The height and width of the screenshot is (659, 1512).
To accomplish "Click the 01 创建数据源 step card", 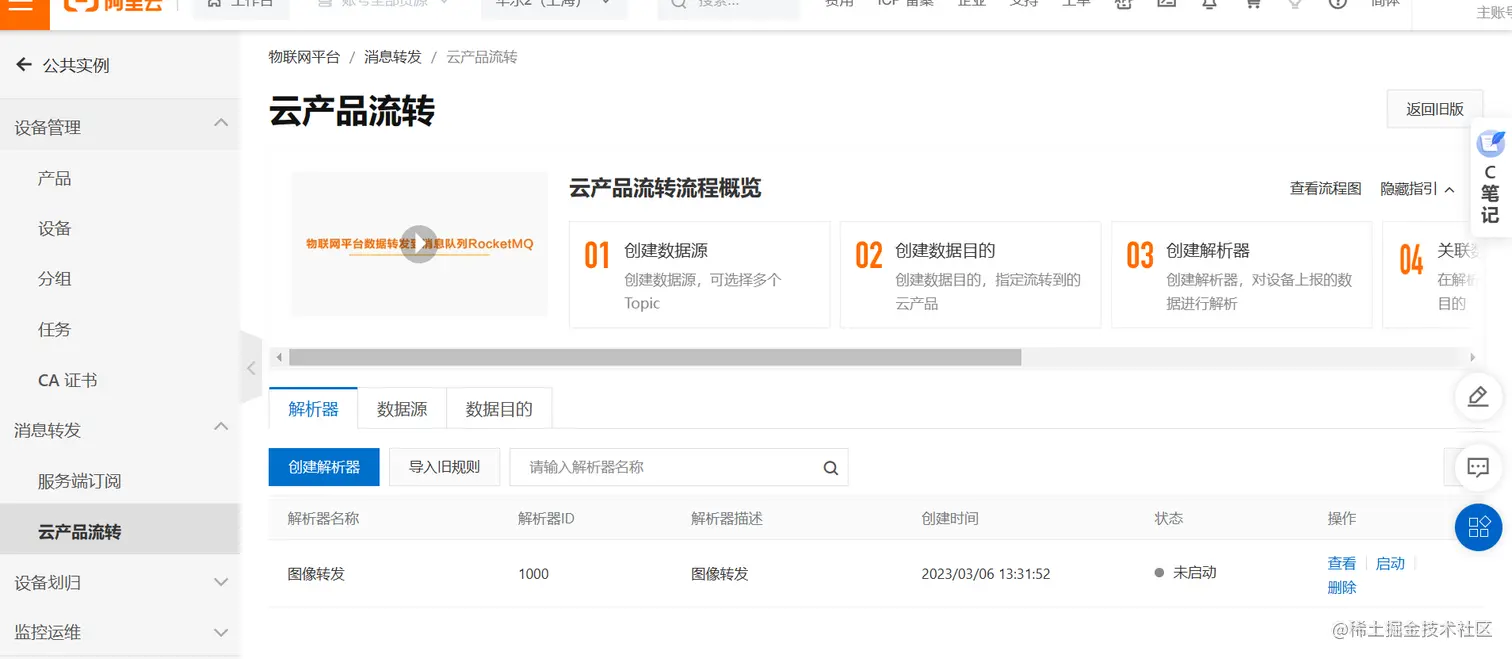I will coord(699,275).
